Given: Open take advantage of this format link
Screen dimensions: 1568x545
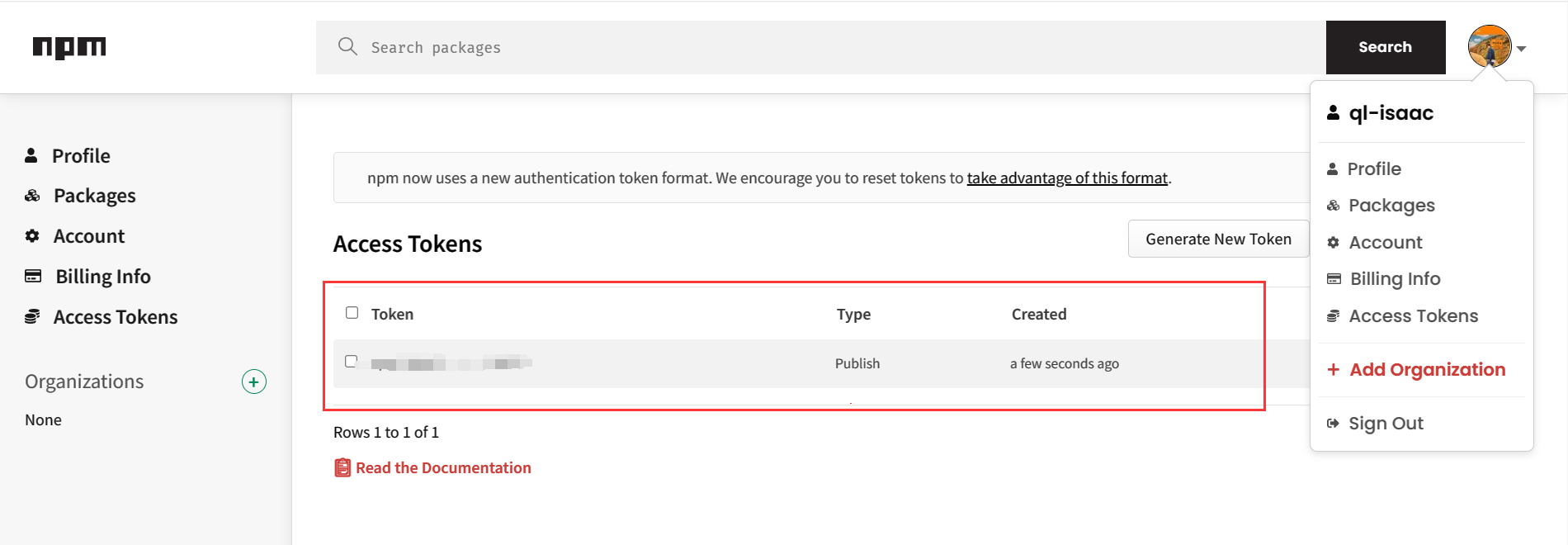Looking at the screenshot, I should coord(1067,178).
